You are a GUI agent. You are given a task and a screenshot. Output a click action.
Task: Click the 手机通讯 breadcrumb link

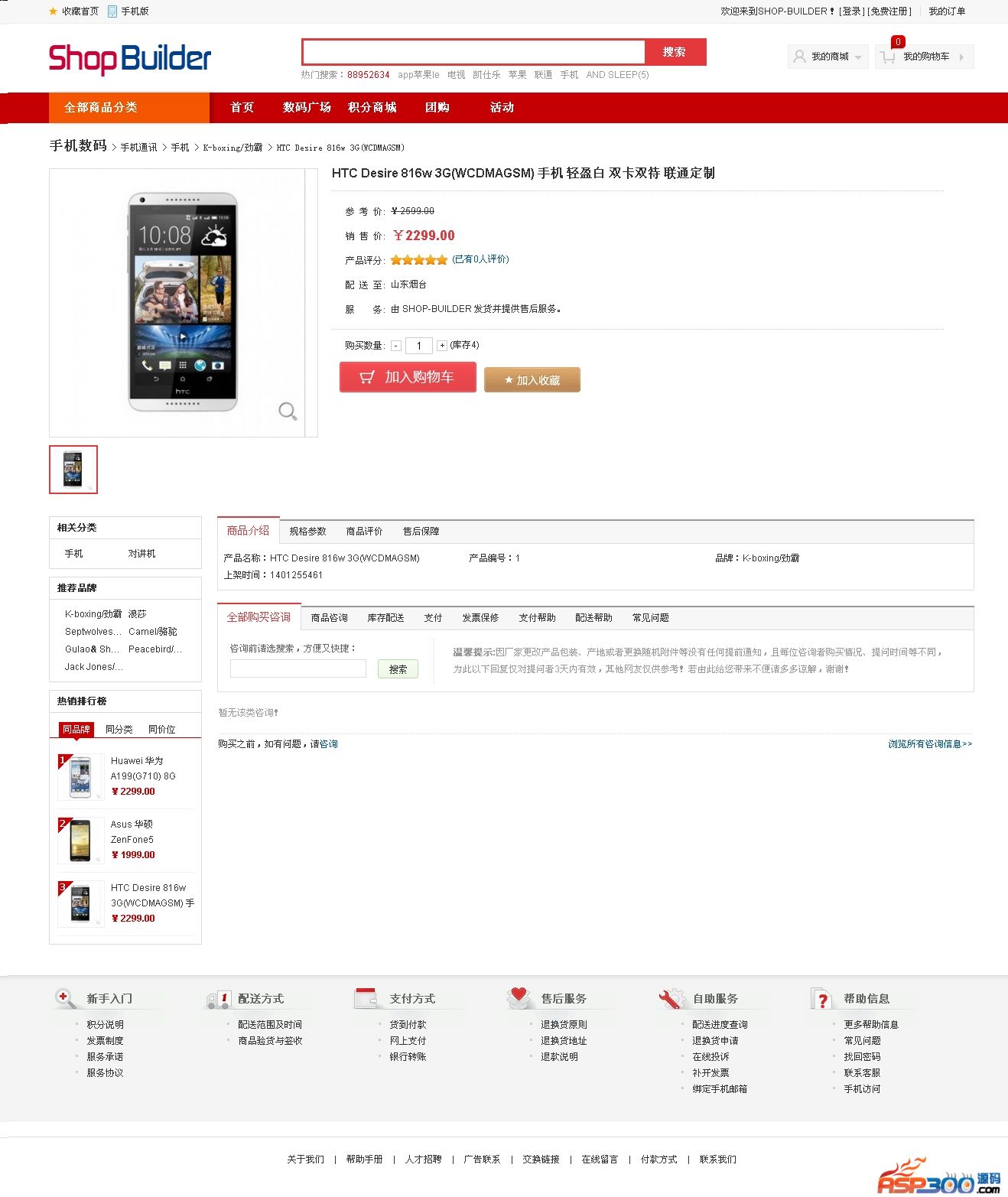(x=138, y=148)
